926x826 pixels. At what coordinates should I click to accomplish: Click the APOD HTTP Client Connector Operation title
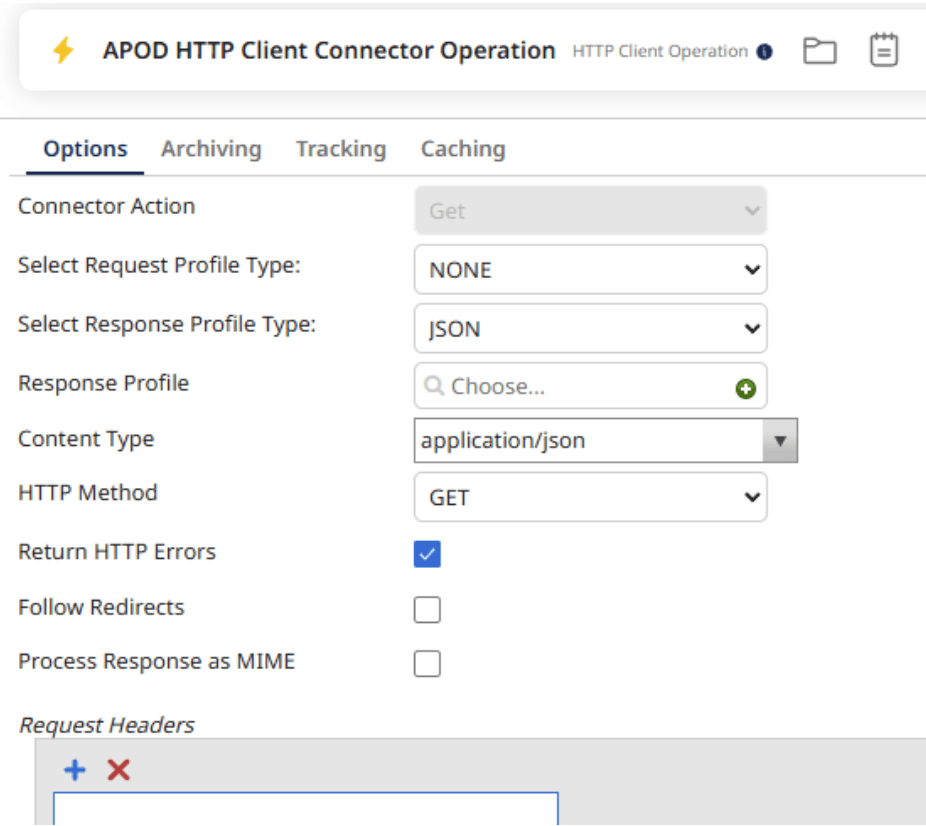[x=329, y=51]
